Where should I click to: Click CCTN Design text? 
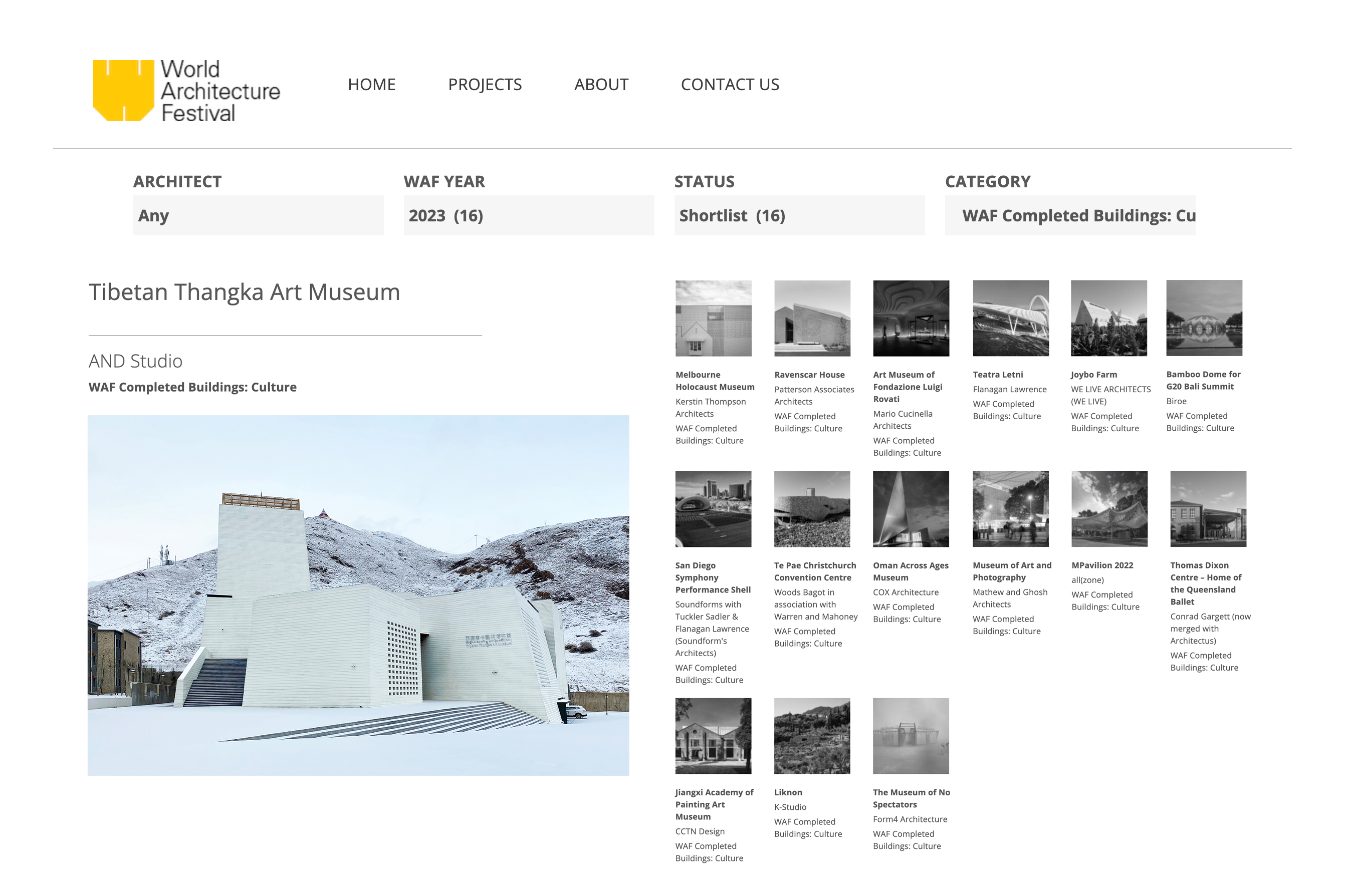point(700,831)
